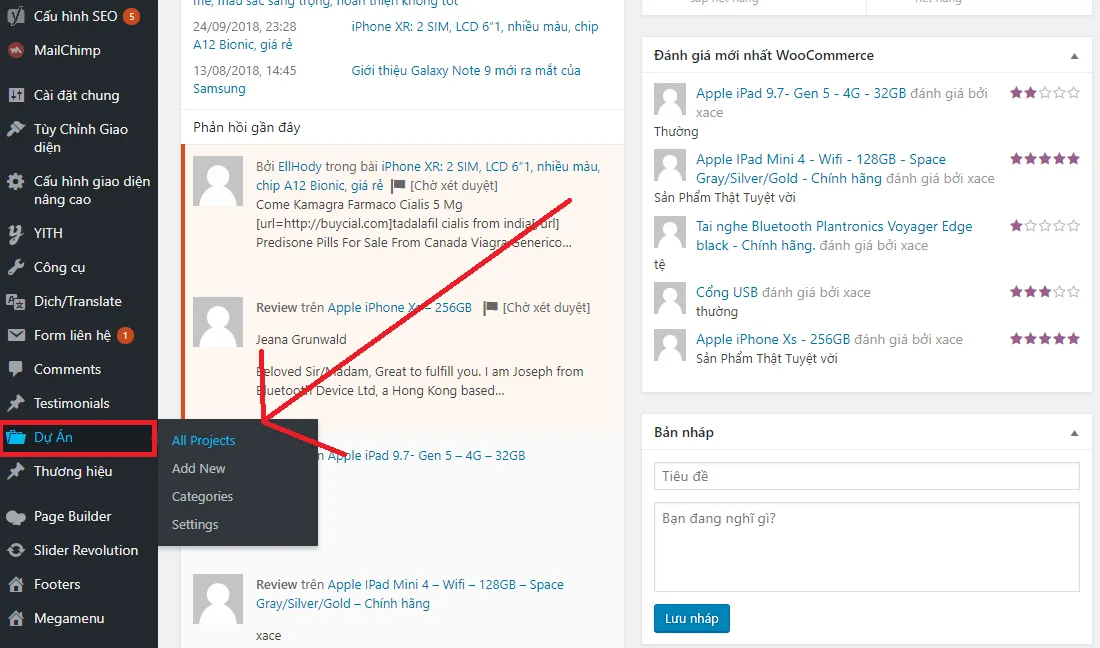Open the Apple iPhone Xs – 256GB review link in comments
1100x648 pixels.
(400, 308)
